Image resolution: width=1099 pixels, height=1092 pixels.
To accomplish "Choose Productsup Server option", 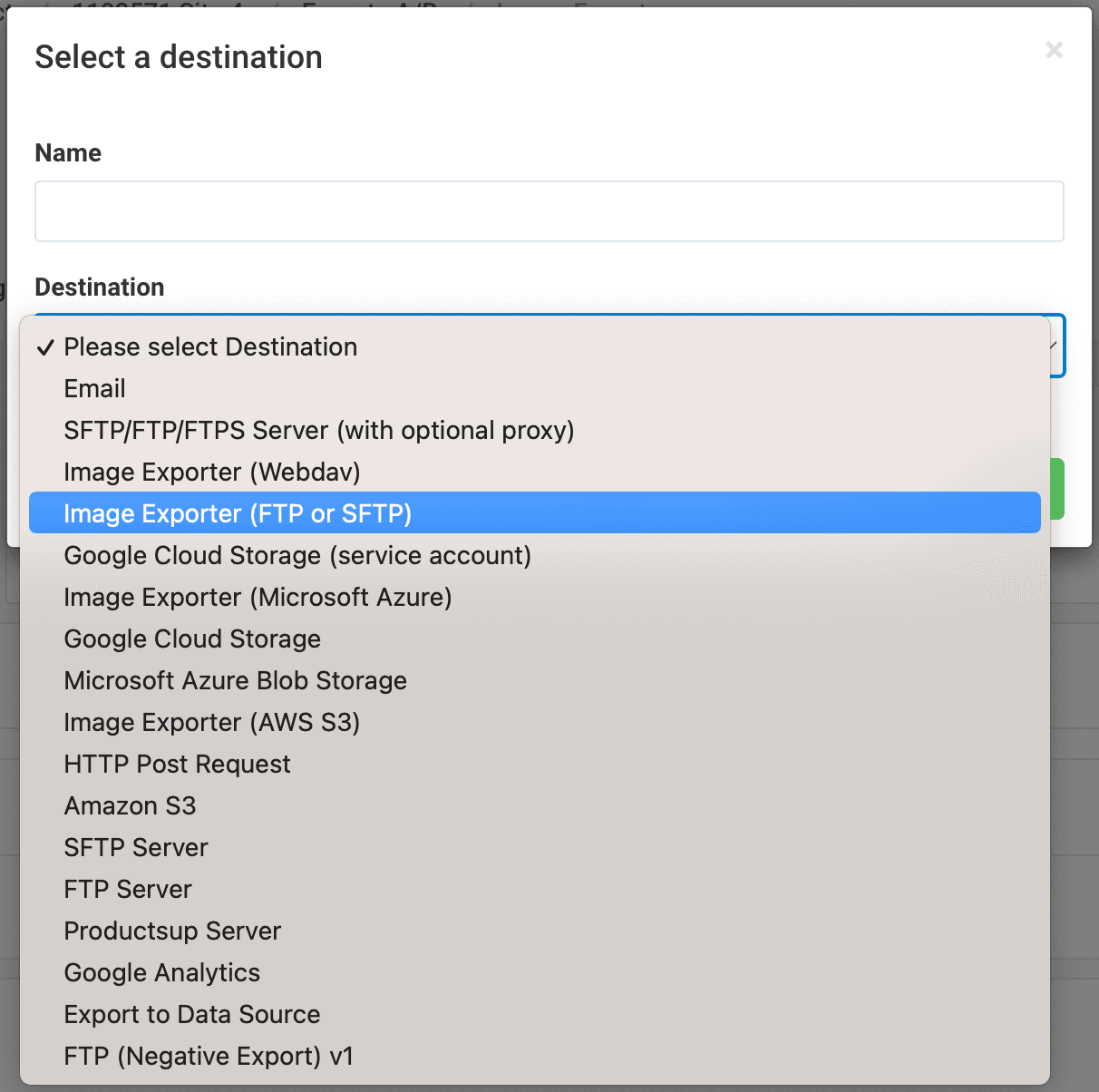I will point(172,931).
